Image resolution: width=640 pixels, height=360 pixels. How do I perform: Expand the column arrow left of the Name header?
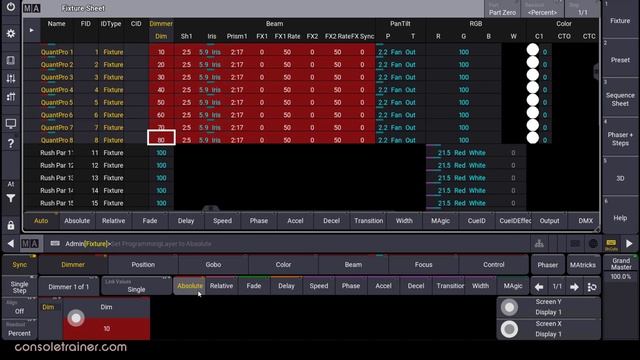click(31, 30)
